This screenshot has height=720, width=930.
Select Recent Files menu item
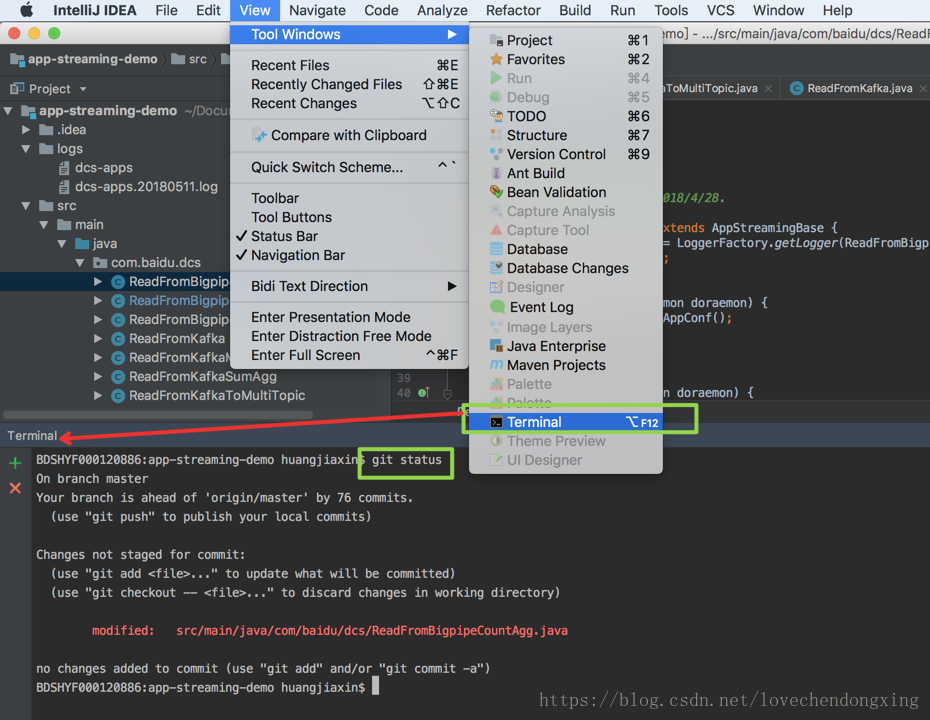tap(349, 65)
